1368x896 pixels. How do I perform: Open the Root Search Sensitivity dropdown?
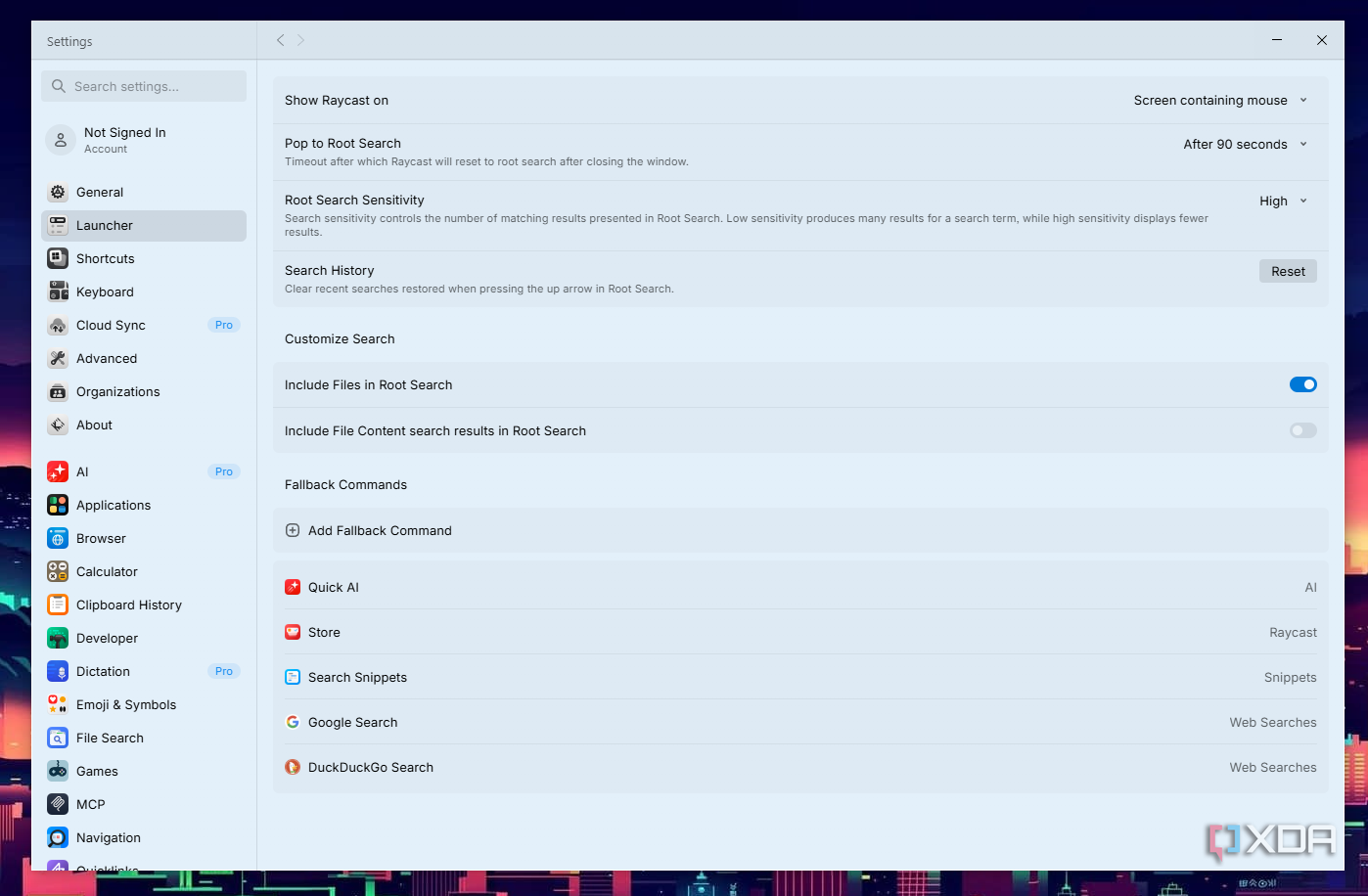1283,202
